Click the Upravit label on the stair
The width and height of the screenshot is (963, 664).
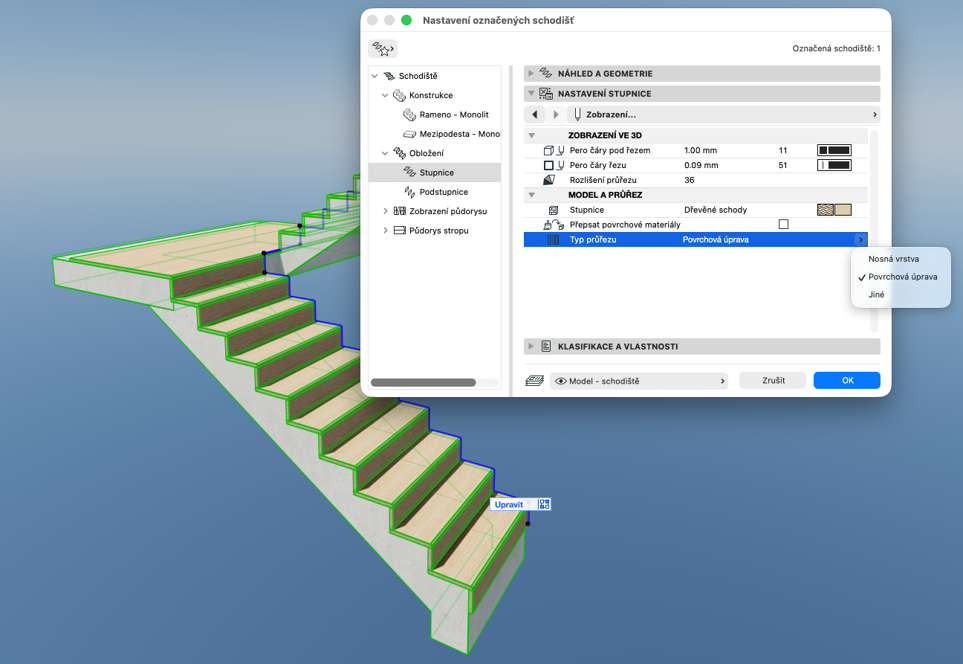pyautogui.click(x=509, y=504)
